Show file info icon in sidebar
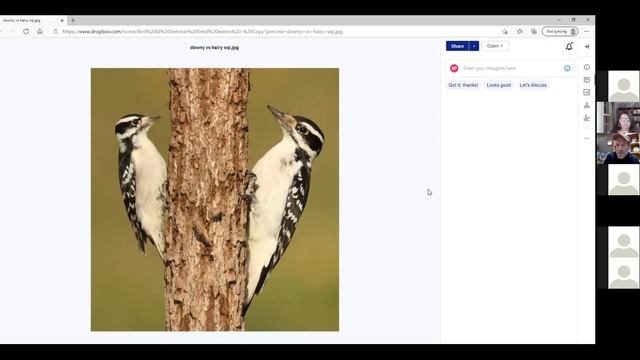Viewport: 640px width, 360px height. (587, 67)
